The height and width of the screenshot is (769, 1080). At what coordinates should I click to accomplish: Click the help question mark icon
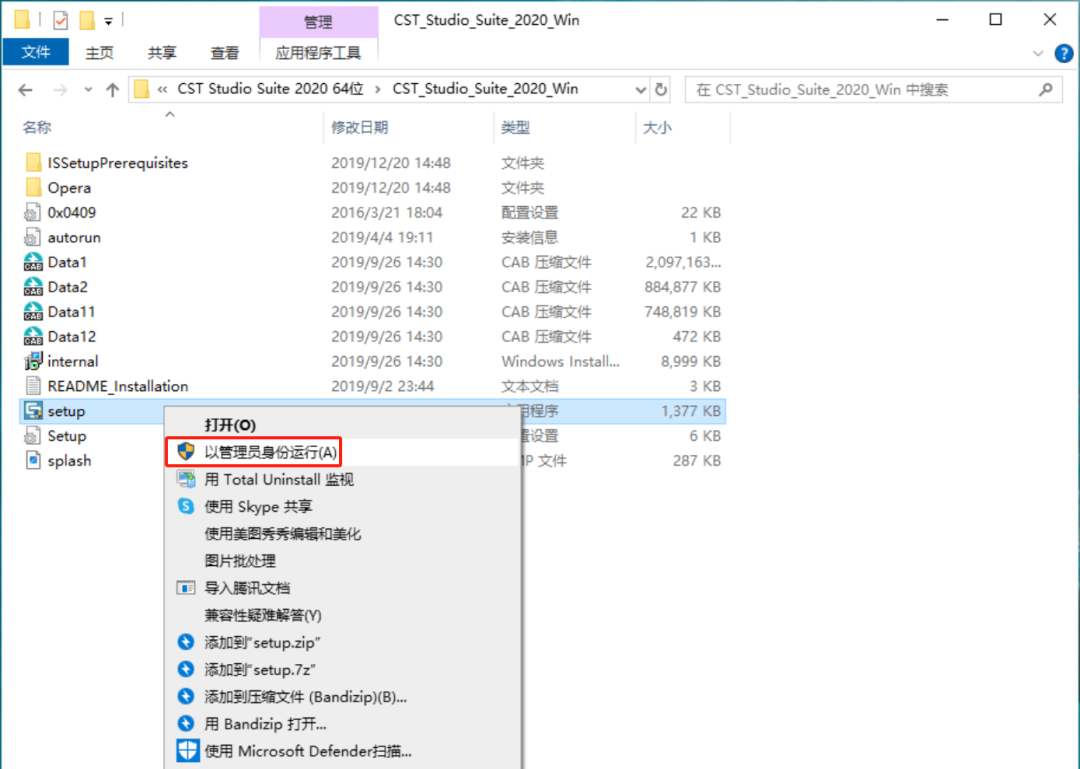1063,53
